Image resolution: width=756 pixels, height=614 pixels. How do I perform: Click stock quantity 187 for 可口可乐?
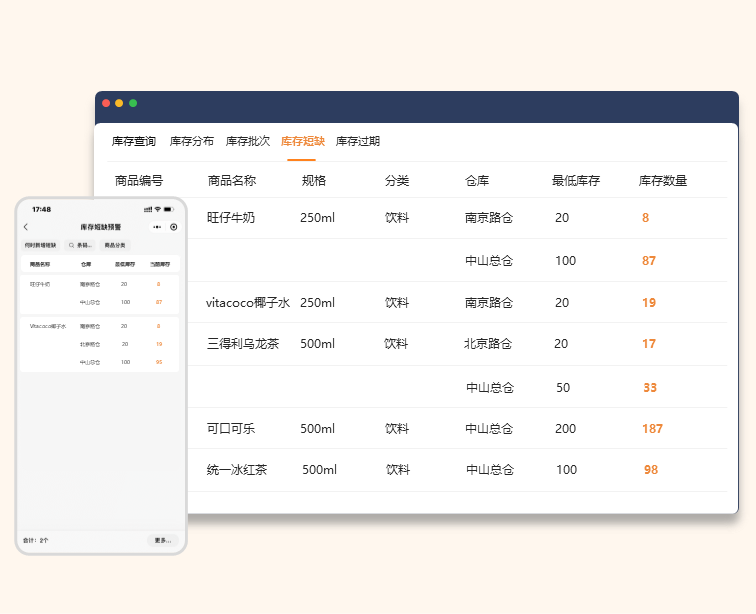652,429
